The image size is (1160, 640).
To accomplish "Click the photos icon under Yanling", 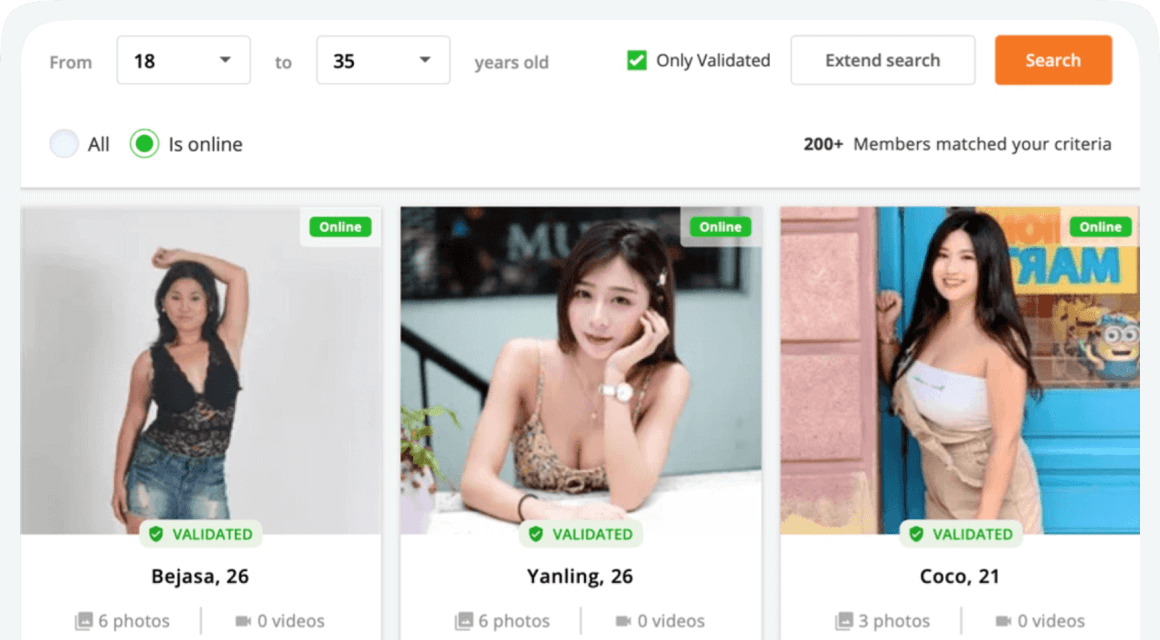I will click(x=464, y=621).
